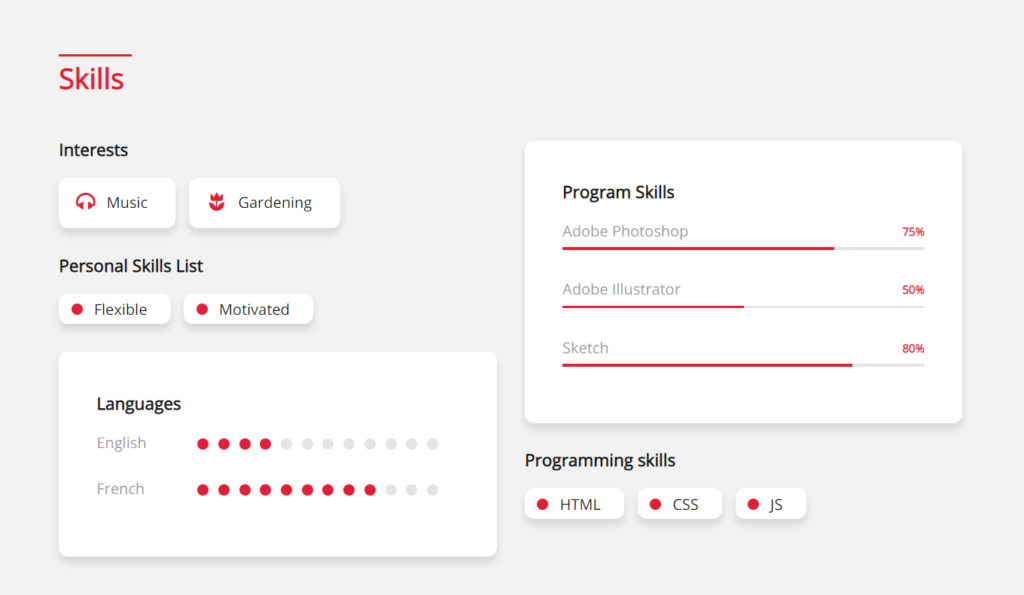Click the red dot in CSS tag
The width and height of the screenshot is (1024, 595).
(x=656, y=504)
